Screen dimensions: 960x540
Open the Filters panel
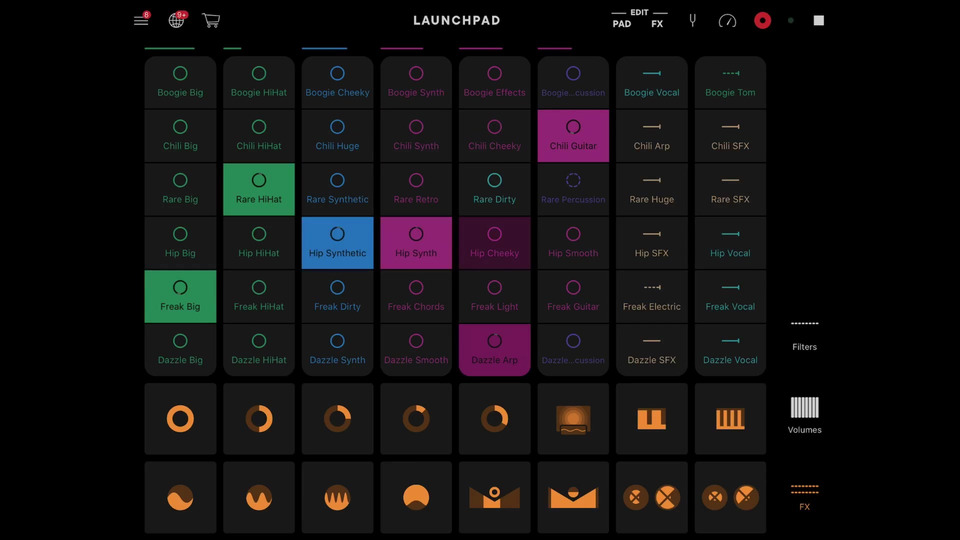click(804, 336)
